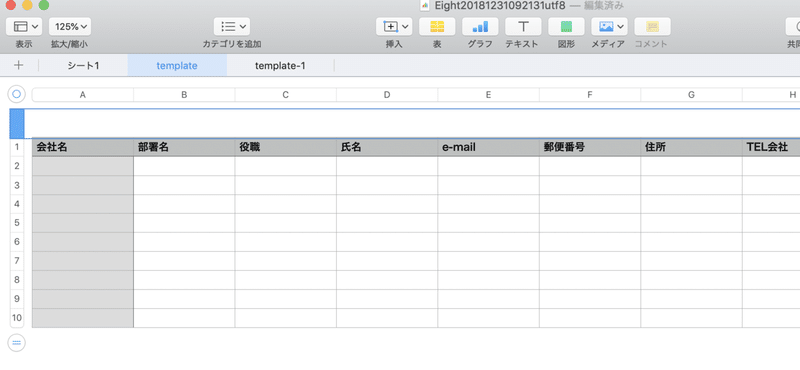Screen dimensions: 800x370
Task: Click the Numbers document icon in title bar
Action: 424,6
